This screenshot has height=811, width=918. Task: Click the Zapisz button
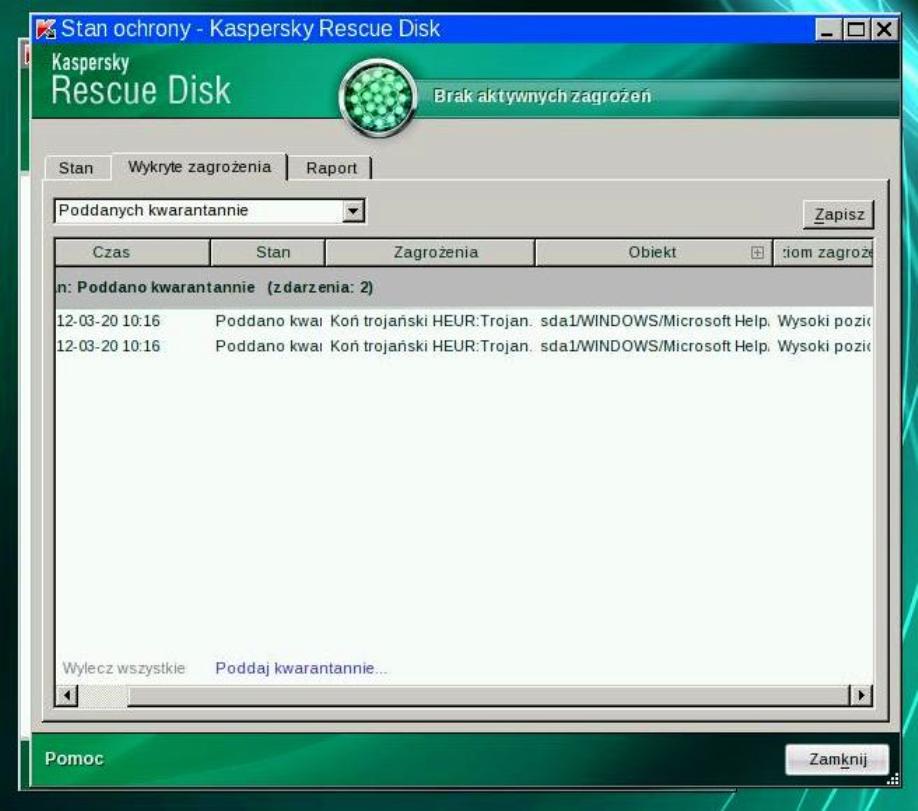(838, 214)
